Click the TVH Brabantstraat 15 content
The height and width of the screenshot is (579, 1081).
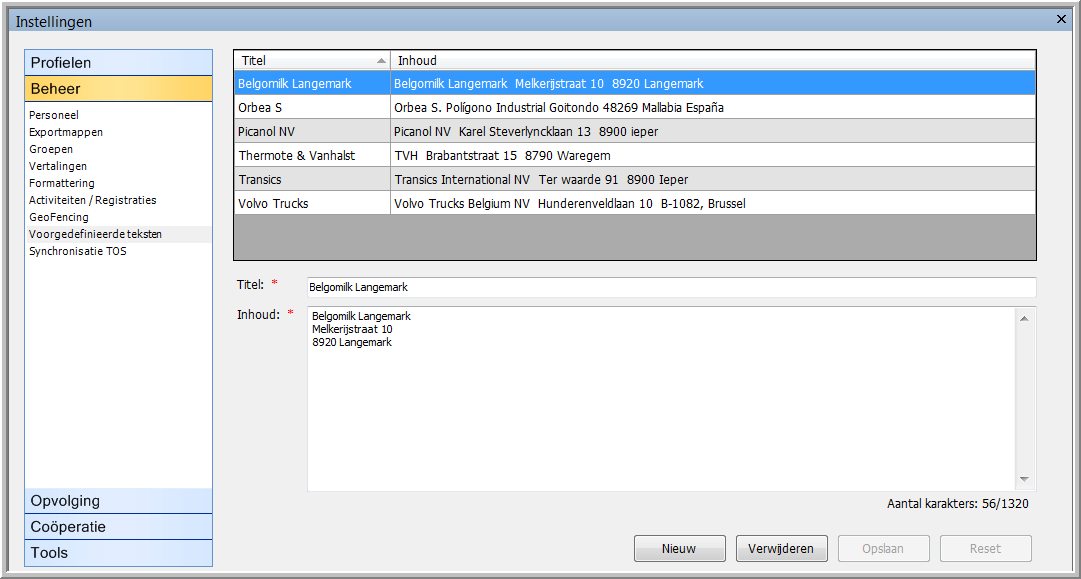point(713,155)
